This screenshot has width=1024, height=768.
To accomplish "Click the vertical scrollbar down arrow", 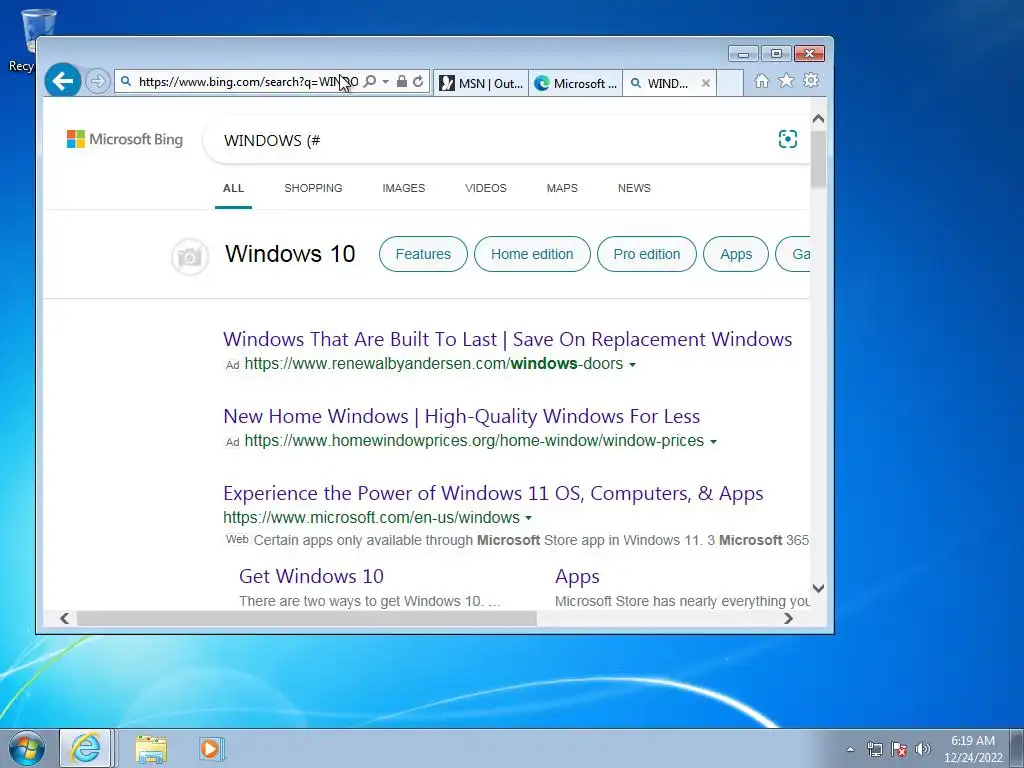I will point(818,588).
